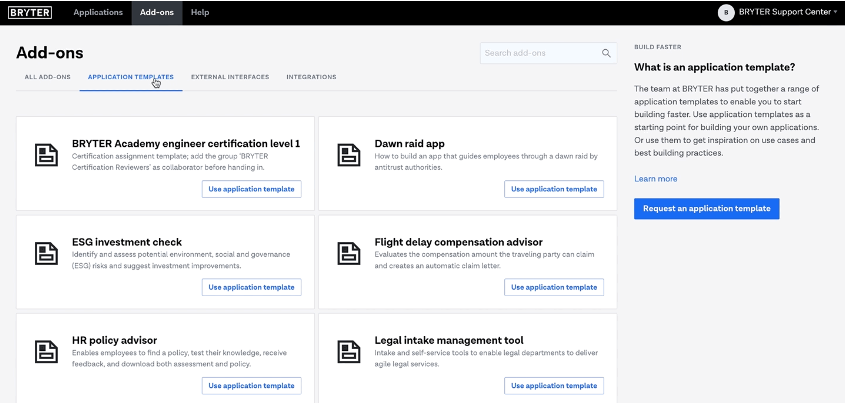Click the user avatar circle with B
The image size is (845, 403).
pos(726,12)
